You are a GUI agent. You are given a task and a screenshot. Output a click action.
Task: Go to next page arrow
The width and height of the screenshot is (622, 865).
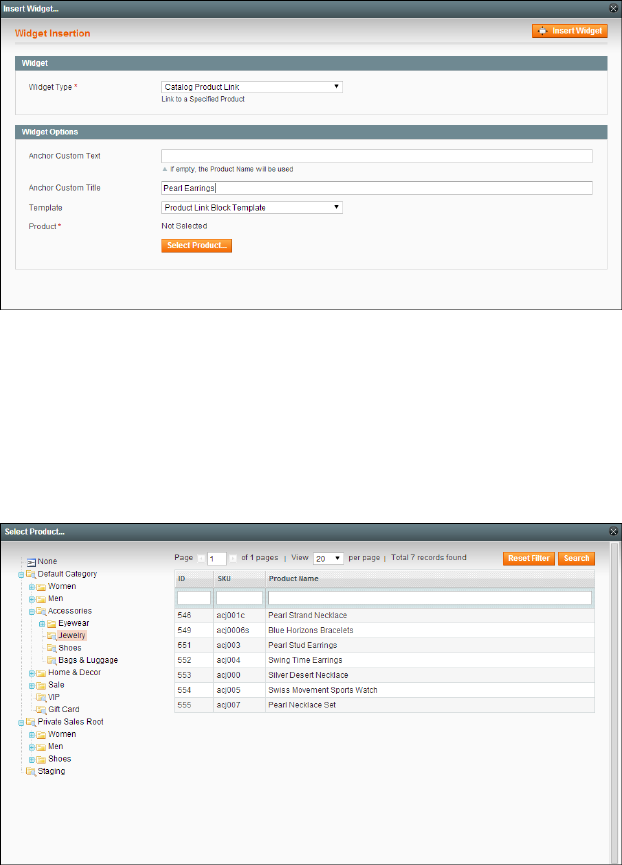(x=233, y=559)
